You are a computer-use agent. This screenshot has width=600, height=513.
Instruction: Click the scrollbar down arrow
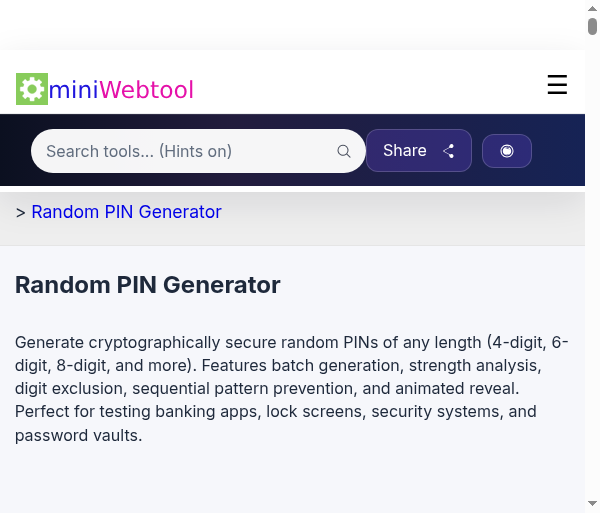click(592, 504)
